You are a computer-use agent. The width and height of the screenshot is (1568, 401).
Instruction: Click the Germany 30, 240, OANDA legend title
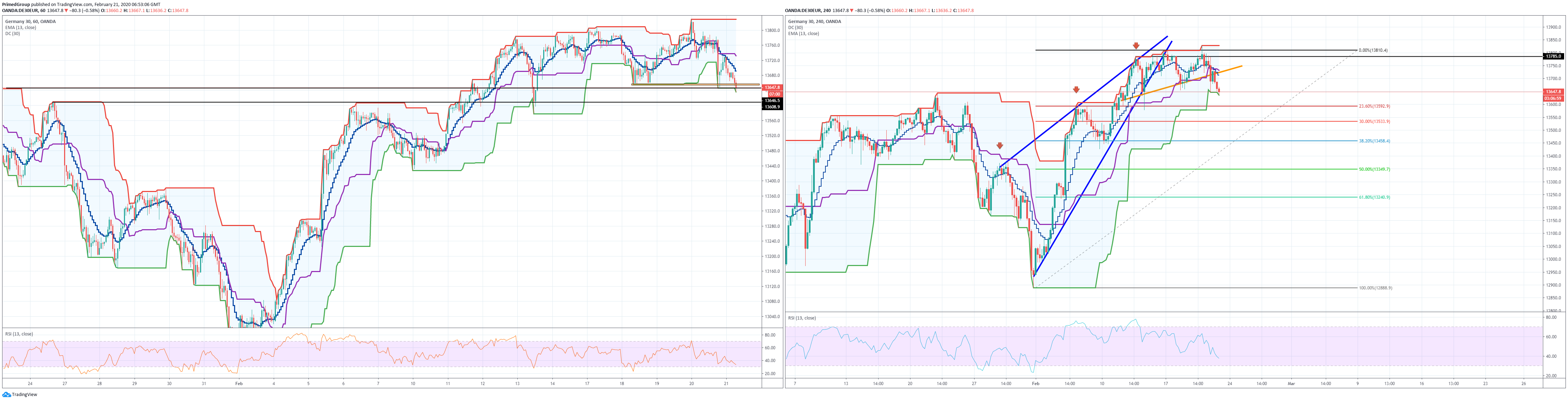coord(814,21)
